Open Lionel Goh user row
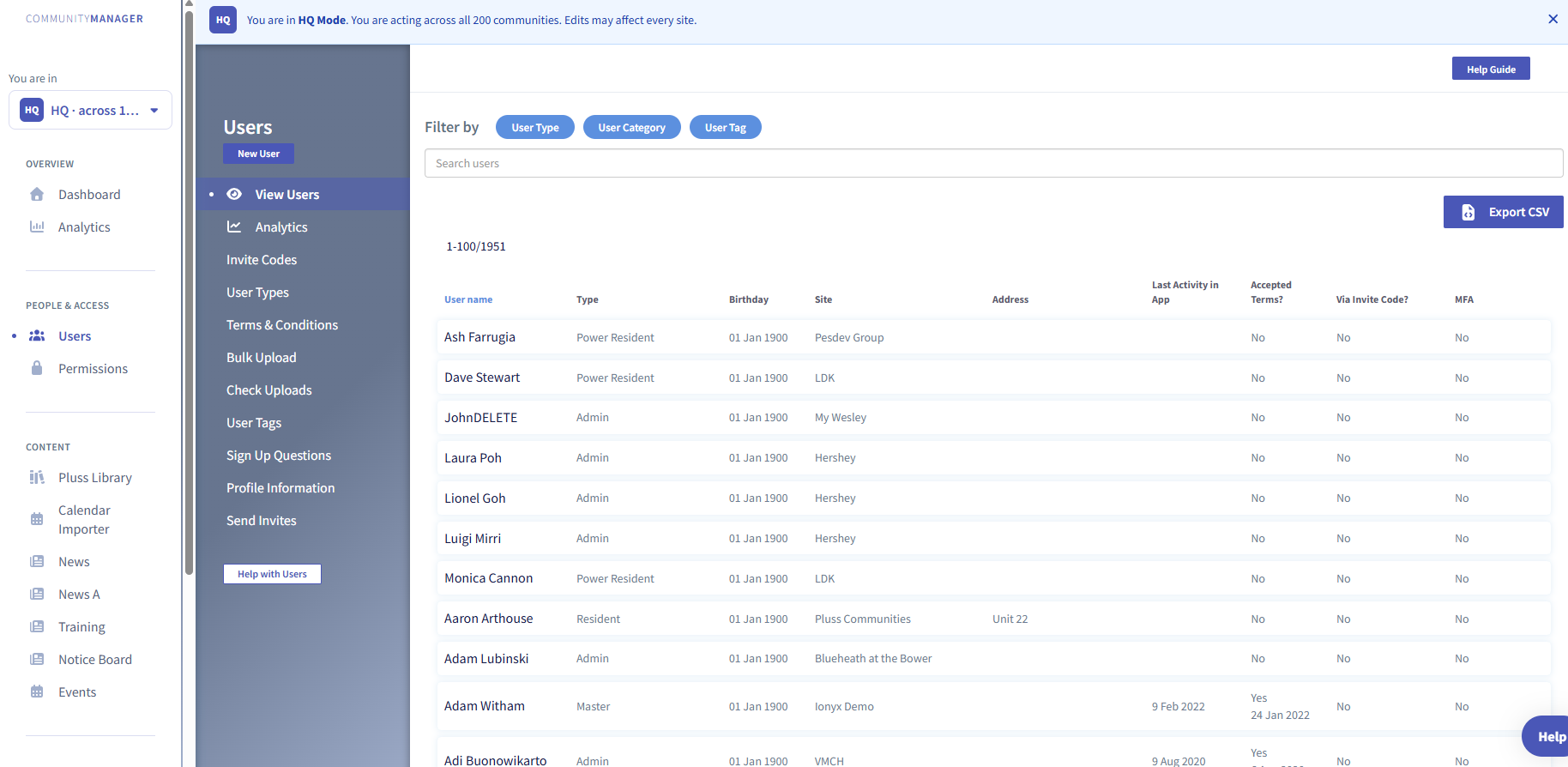 [x=993, y=498]
